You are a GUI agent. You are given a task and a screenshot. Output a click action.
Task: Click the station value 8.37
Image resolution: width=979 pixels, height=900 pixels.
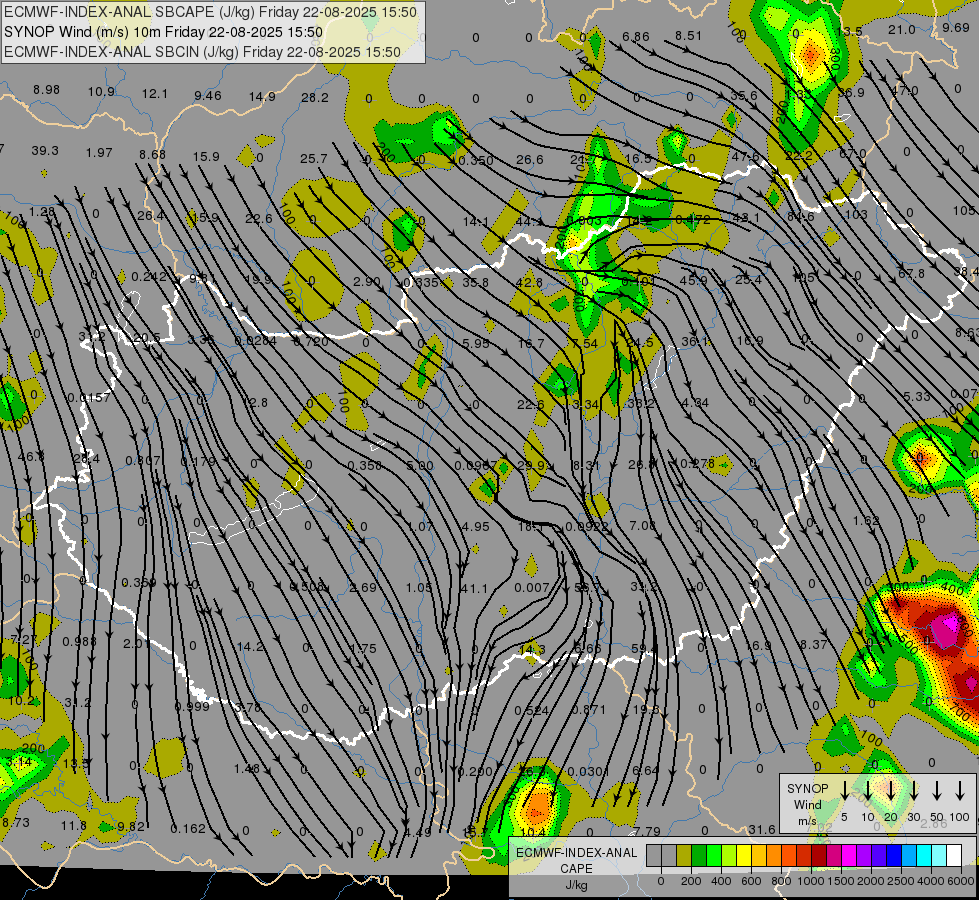(814, 645)
